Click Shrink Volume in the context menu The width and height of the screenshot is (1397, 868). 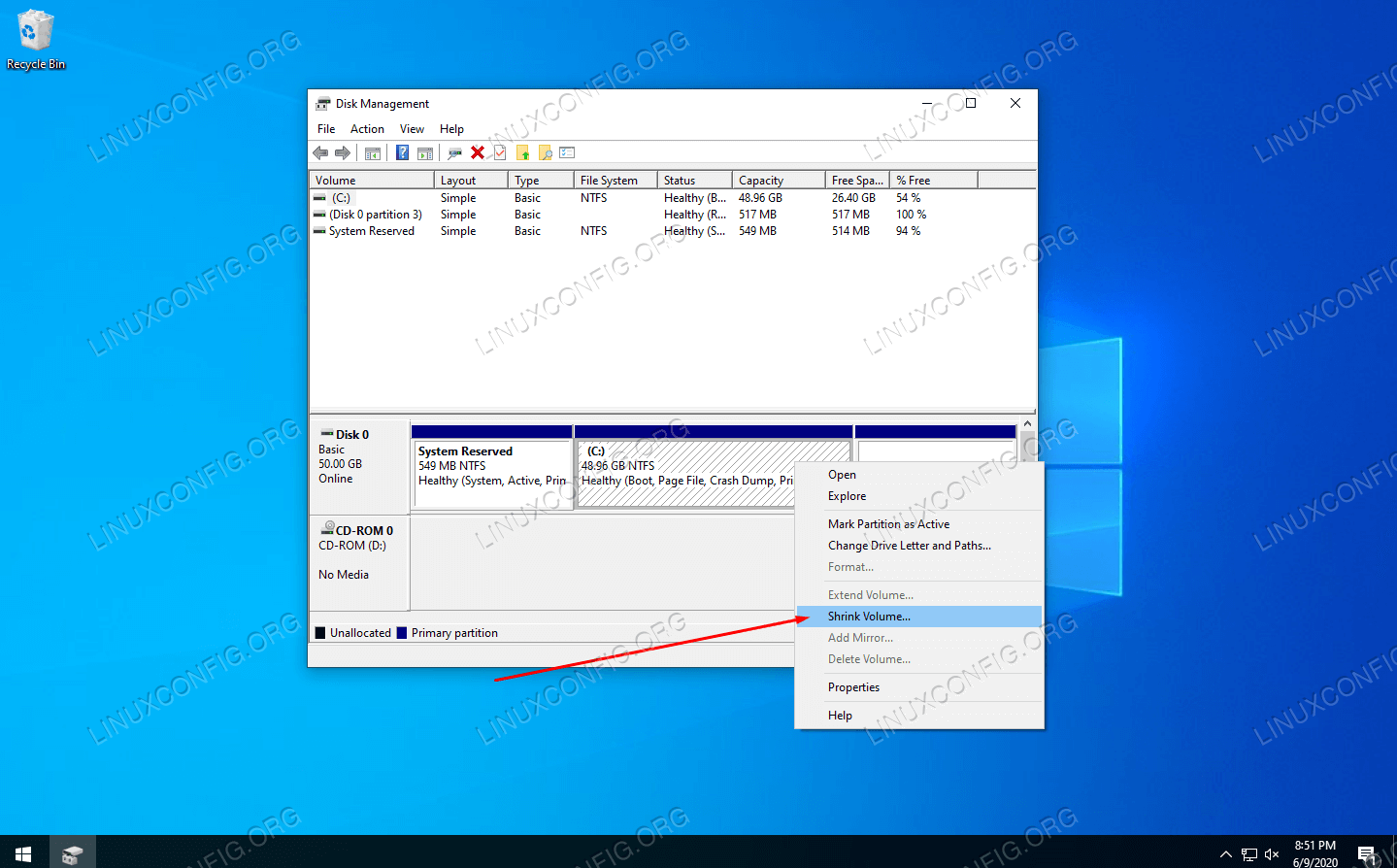coord(918,617)
